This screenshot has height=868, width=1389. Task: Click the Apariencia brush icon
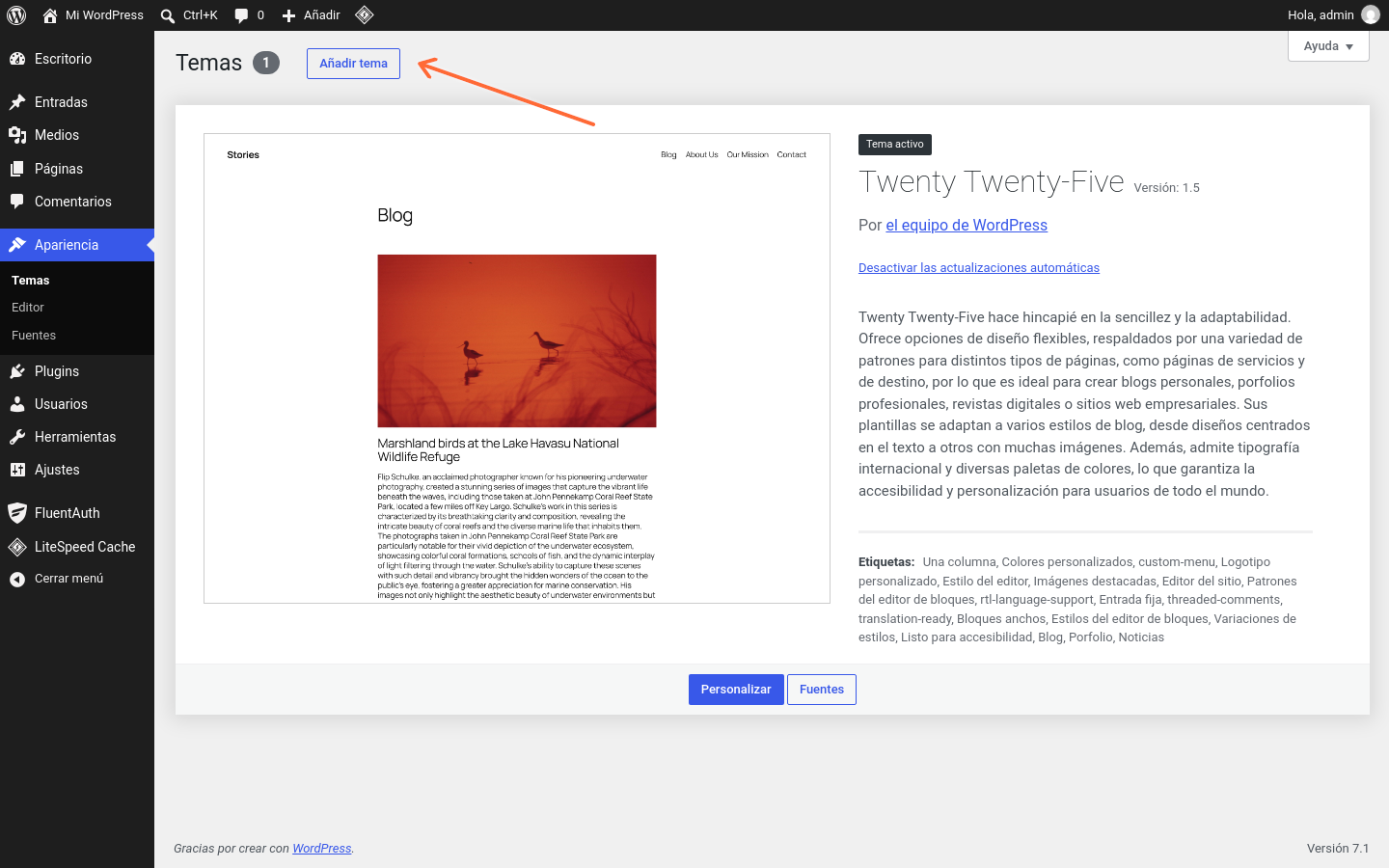(x=17, y=245)
